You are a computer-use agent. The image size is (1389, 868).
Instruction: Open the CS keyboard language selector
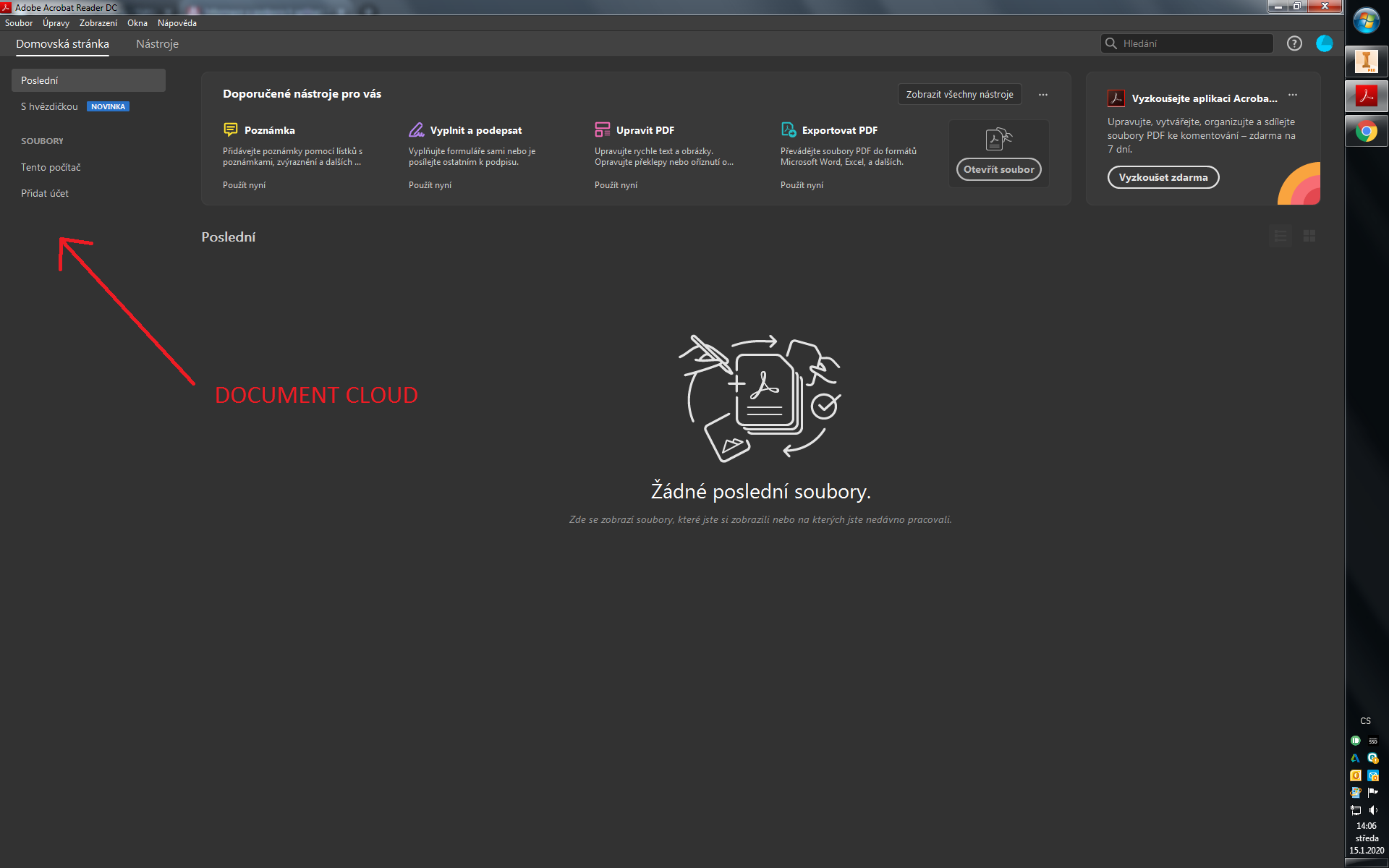pos(1365,720)
